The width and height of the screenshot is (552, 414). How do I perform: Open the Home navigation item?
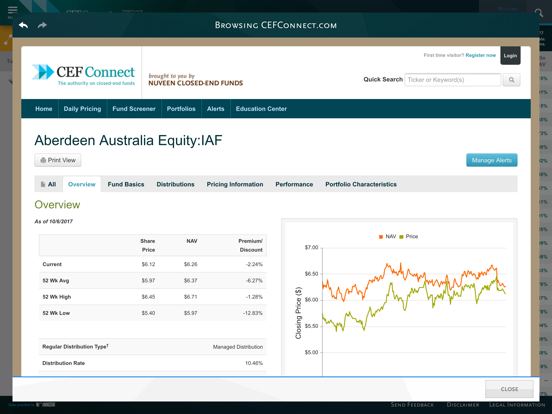[44, 109]
